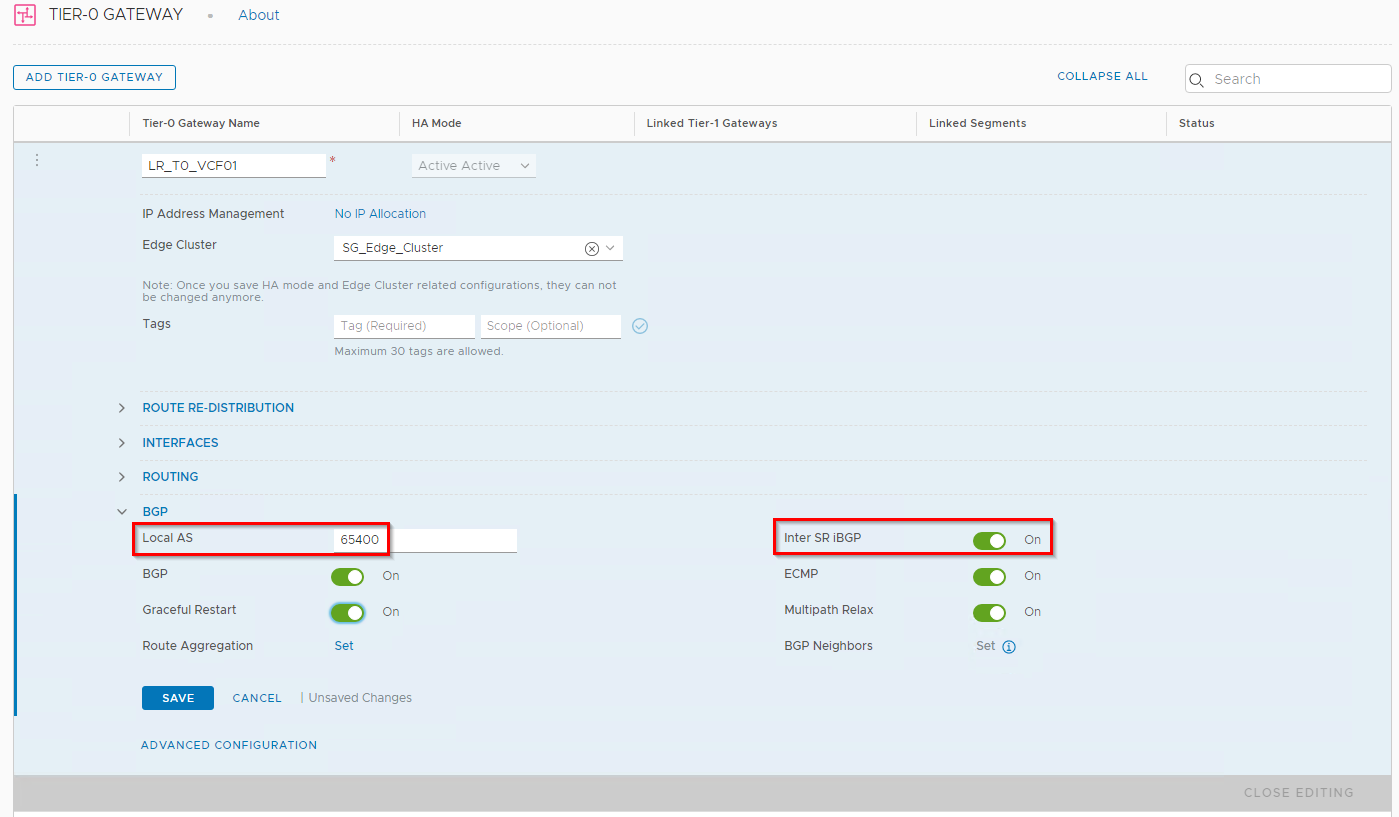Disable the Multipath Relax toggle

pyautogui.click(x=989, y=612)
